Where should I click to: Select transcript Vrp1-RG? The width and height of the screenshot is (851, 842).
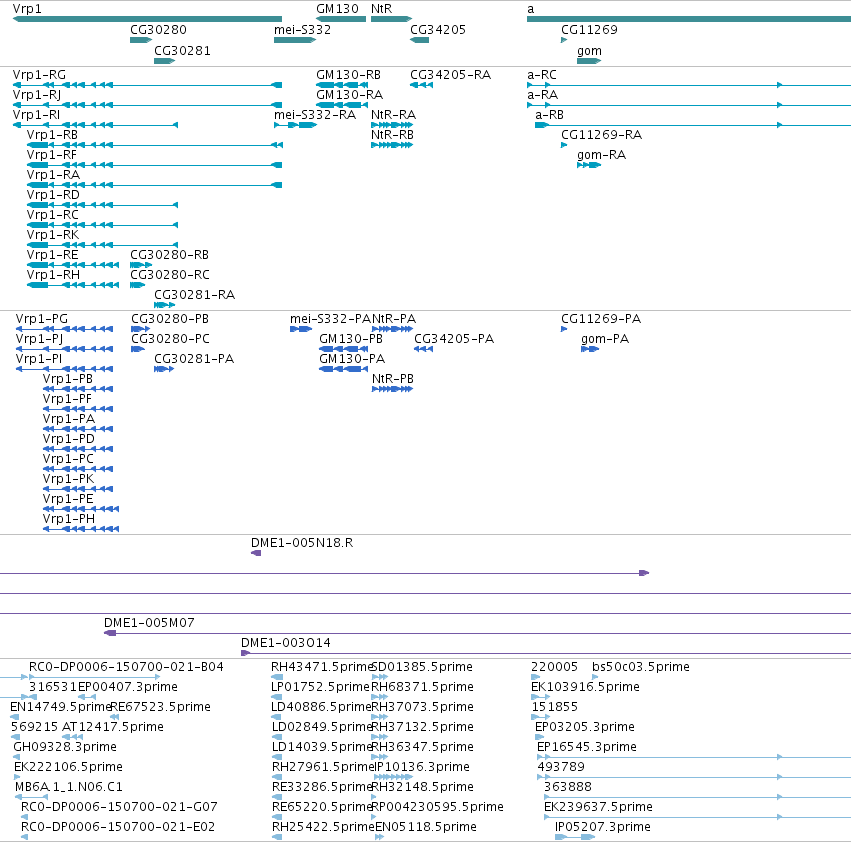[147, 85]
